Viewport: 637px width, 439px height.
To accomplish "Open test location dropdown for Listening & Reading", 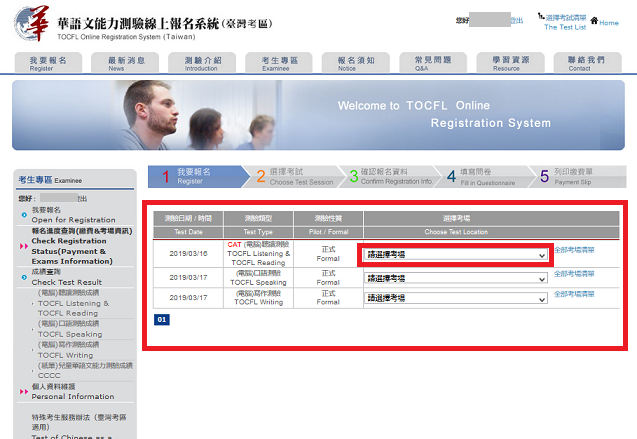I will click(x=456, y=255).
